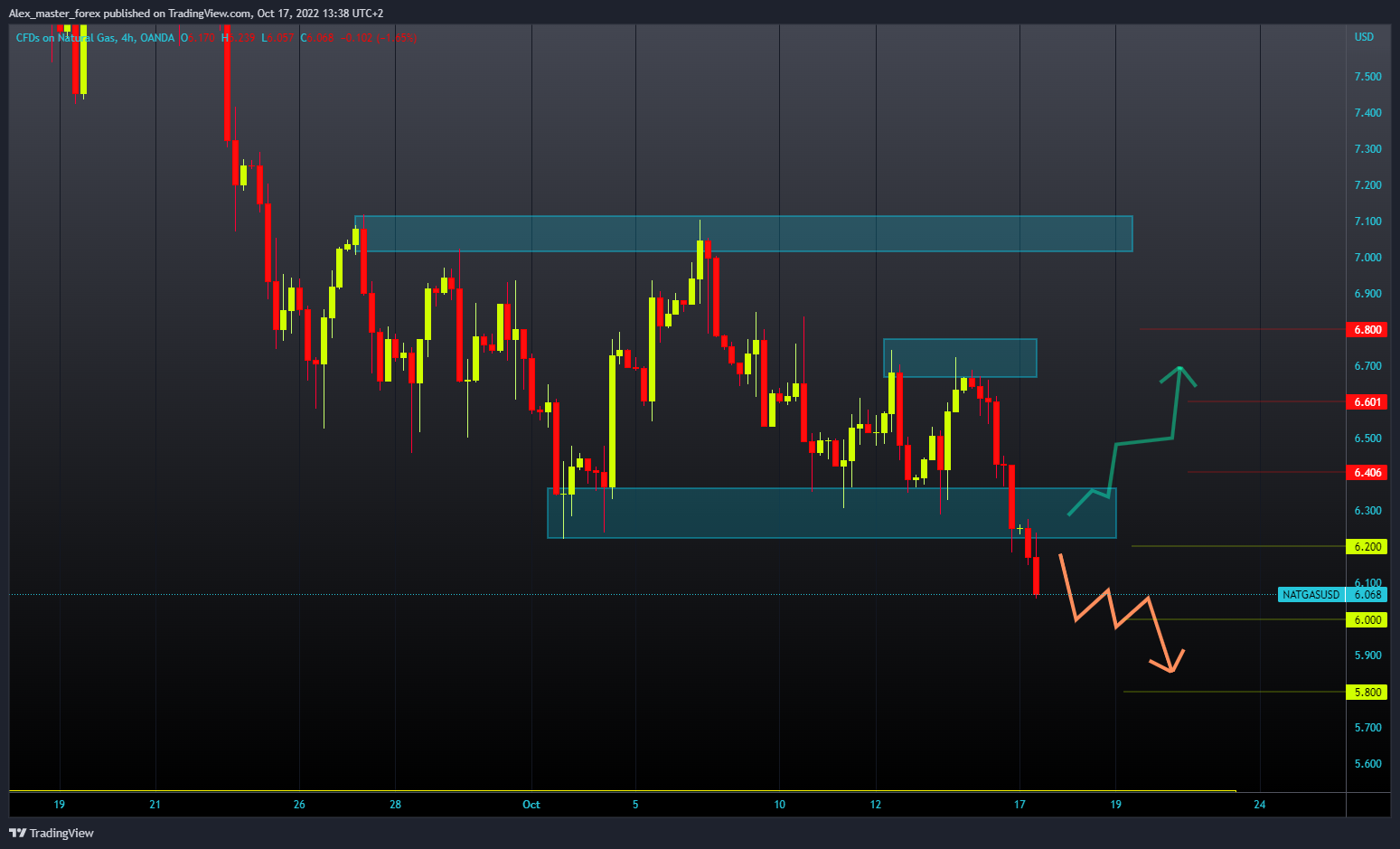This screenshot has height=849, width=1400.
Task: Click the 5.600 price axis value
Action: point(1367,764)
